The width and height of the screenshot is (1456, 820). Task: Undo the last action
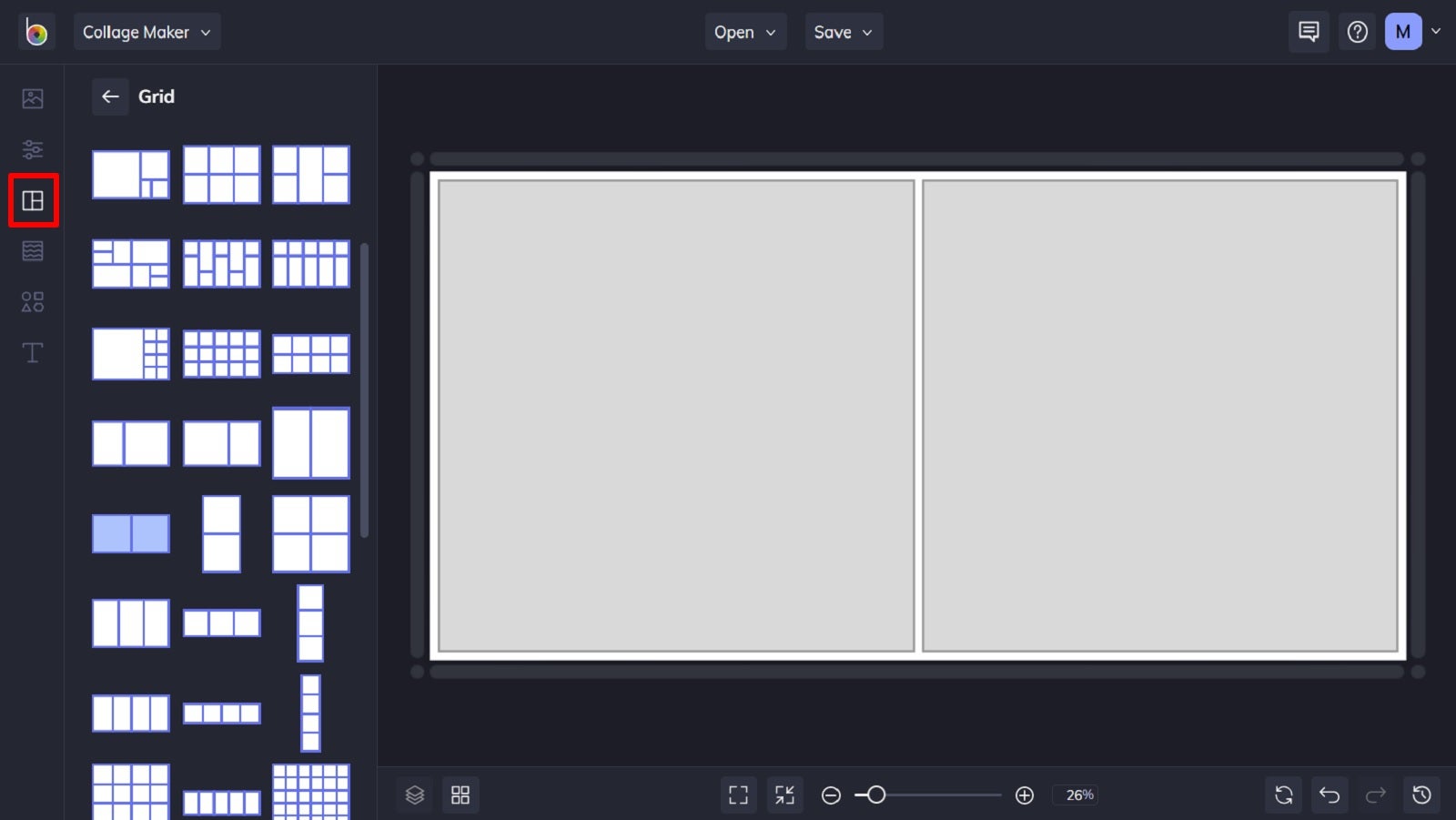1330,794
